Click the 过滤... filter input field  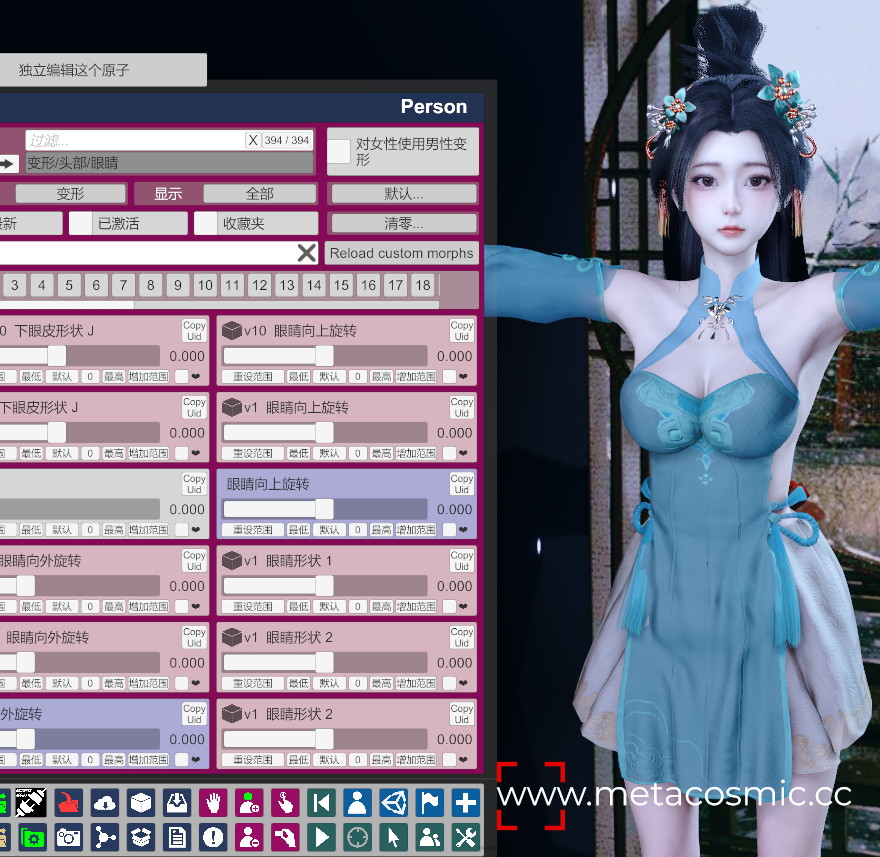click(135, 140)
